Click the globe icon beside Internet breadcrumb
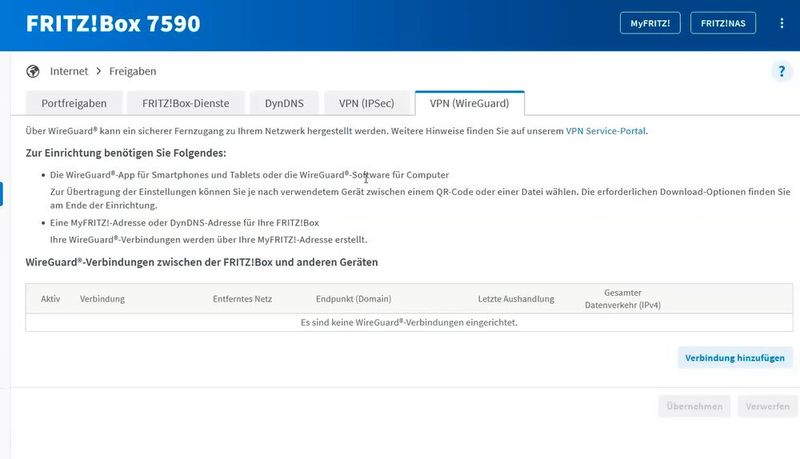This screenshot has height=459, width=800. pos(33,71)
